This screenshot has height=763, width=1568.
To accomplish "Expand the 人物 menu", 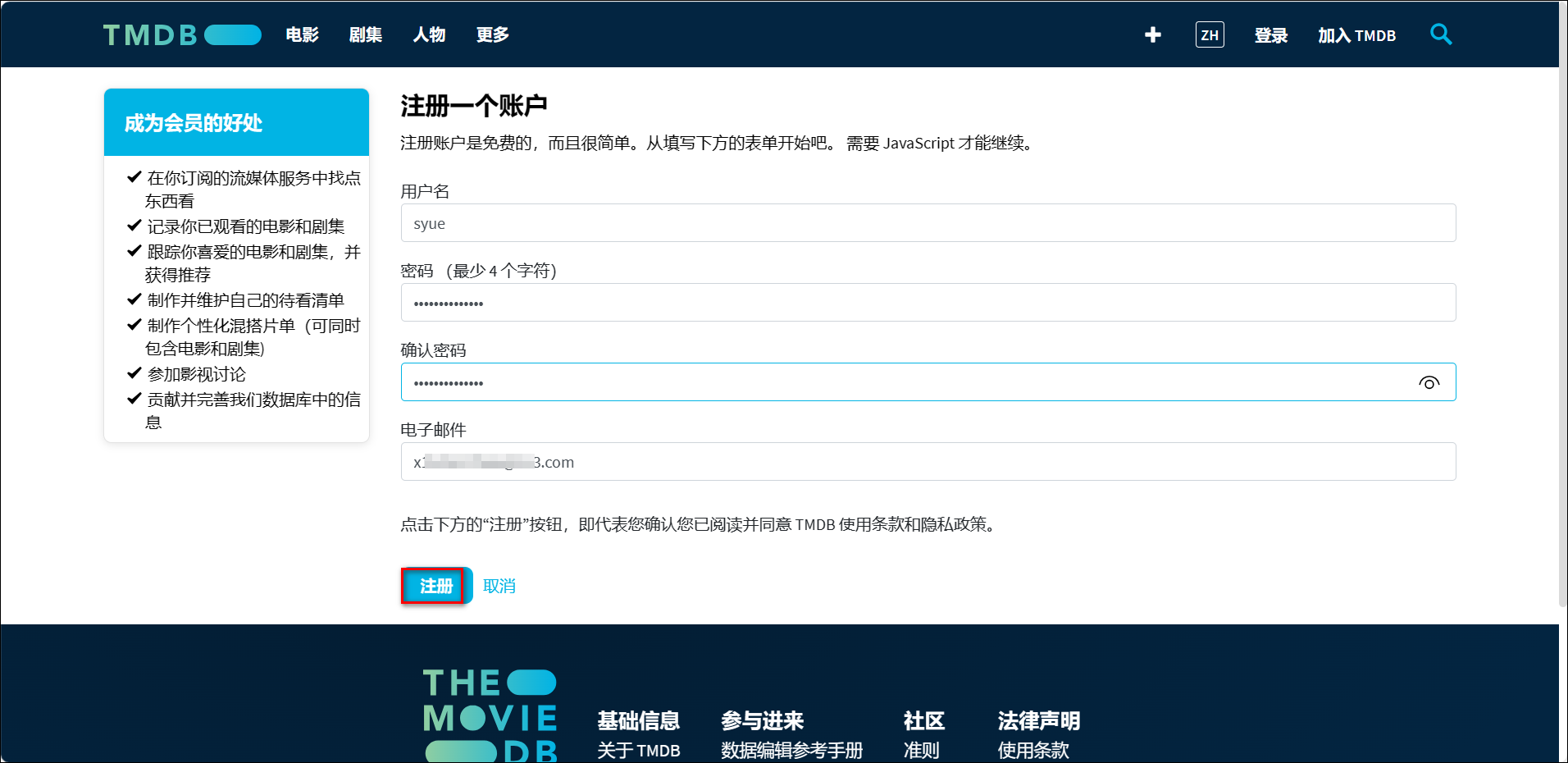I will click(x=429, y=34).
